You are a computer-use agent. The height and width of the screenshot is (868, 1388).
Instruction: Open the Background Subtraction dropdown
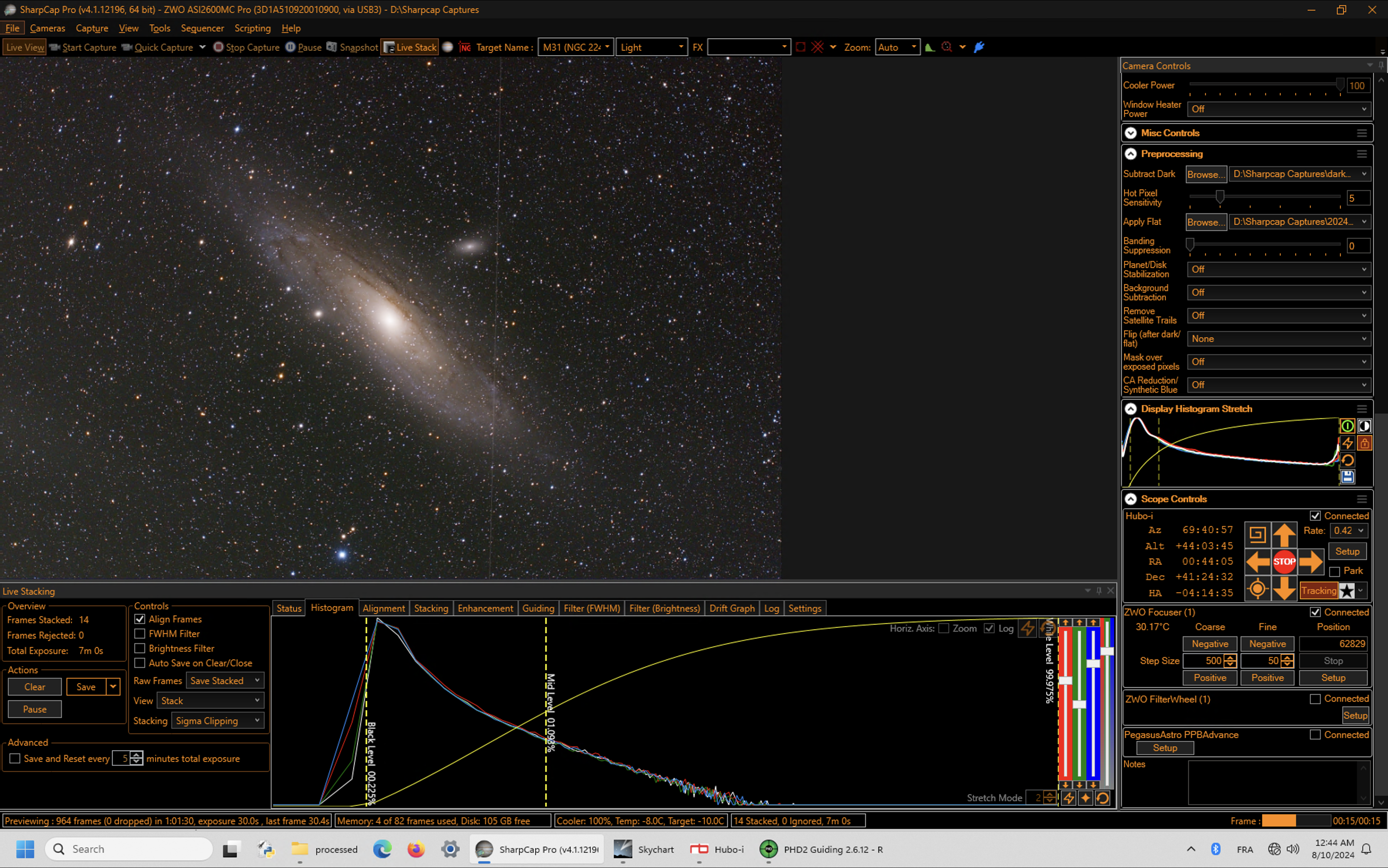[1279, 292]
